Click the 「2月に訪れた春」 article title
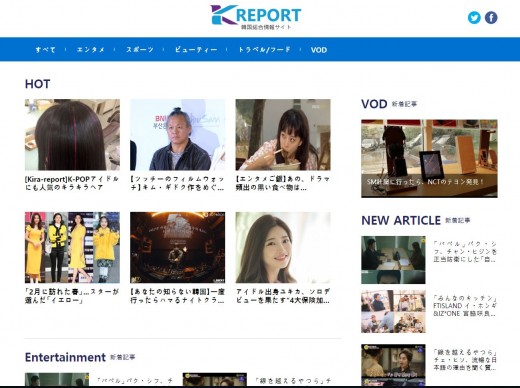The image size is (520, 388). (x=72, y=296)
